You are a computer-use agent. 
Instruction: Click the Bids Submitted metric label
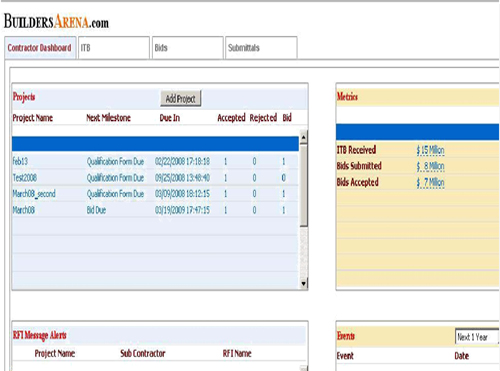(x=359, y=166)
